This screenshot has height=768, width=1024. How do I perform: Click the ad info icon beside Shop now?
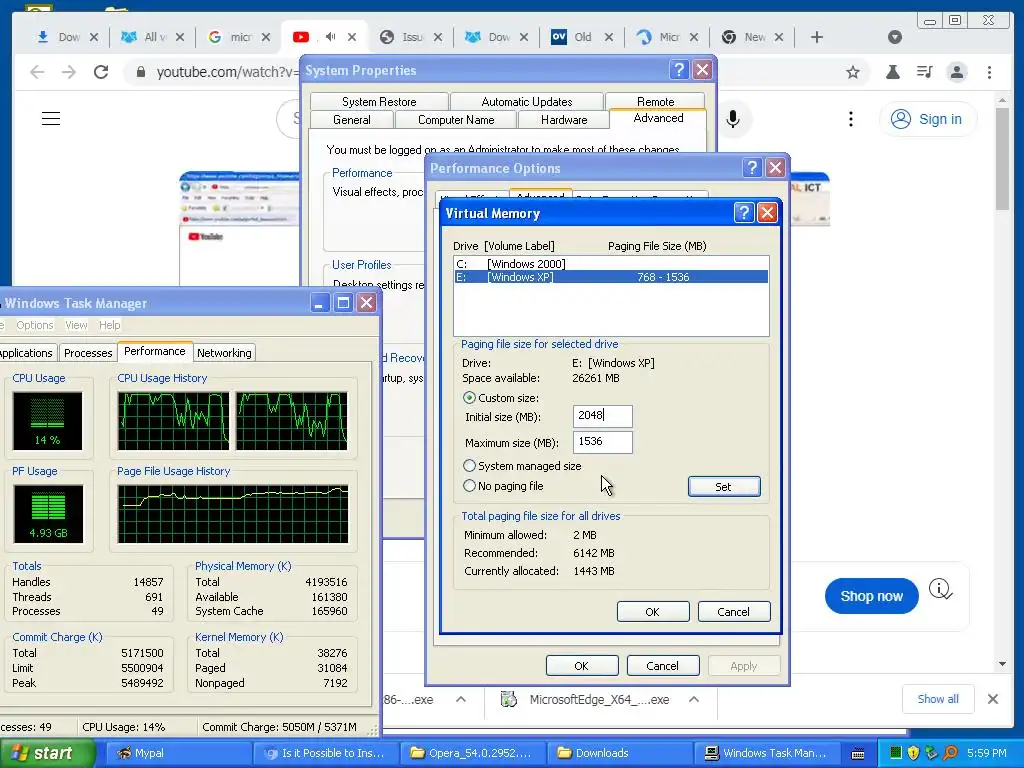940,590
